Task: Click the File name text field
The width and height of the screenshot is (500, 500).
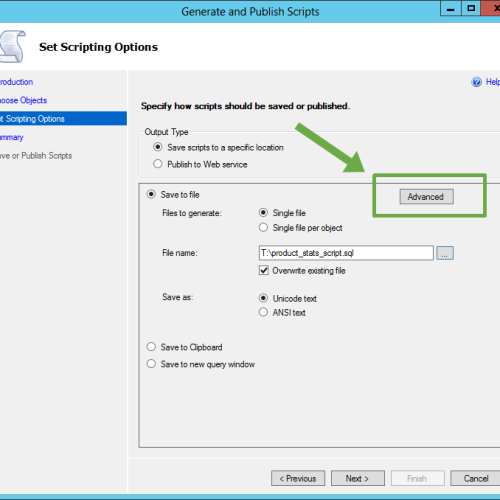Action: [x=346, y=253]
